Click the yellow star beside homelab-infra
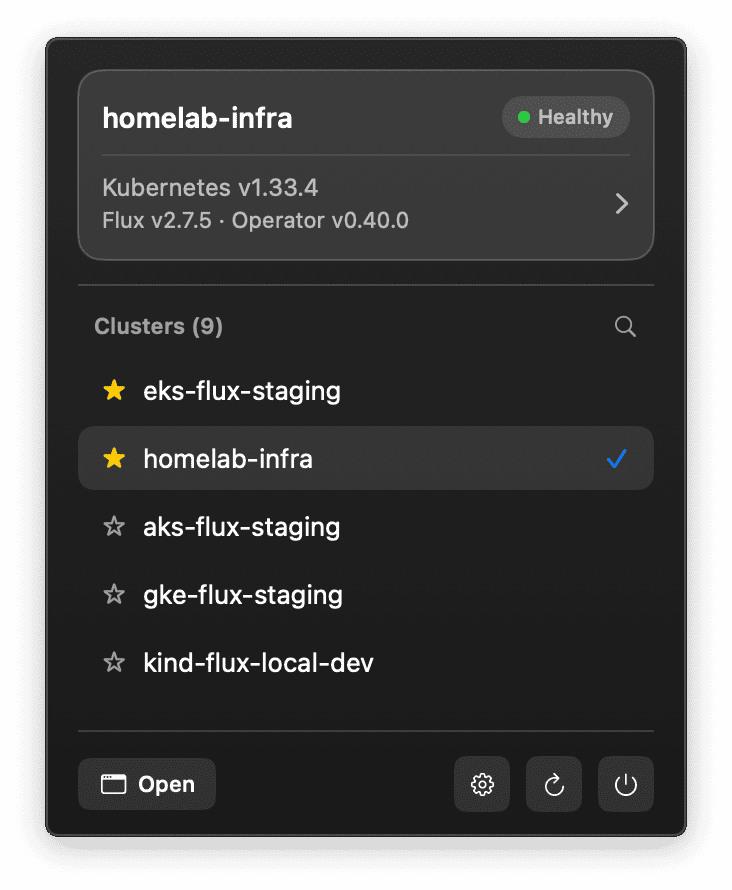This screenshot has width=732, height=890. point(113,458)
